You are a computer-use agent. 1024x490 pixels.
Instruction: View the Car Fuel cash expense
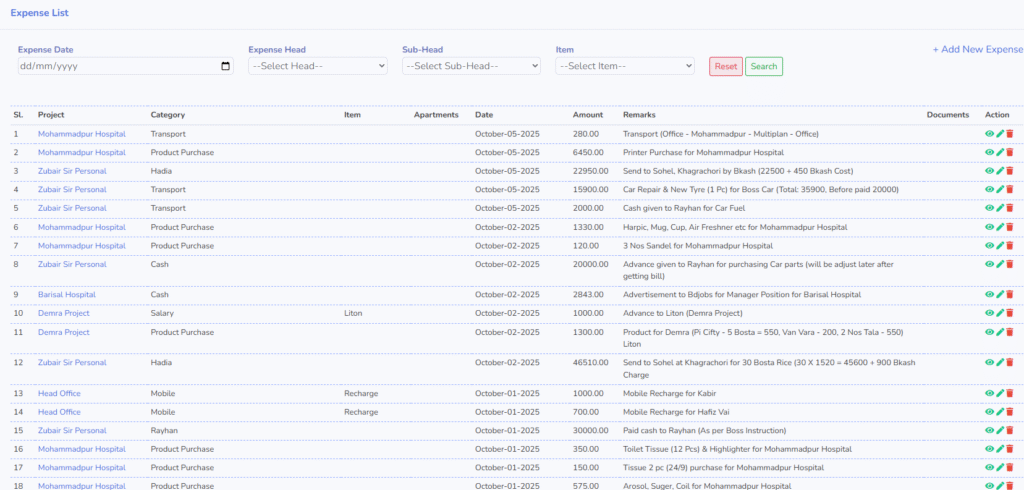tap(989, 208)
